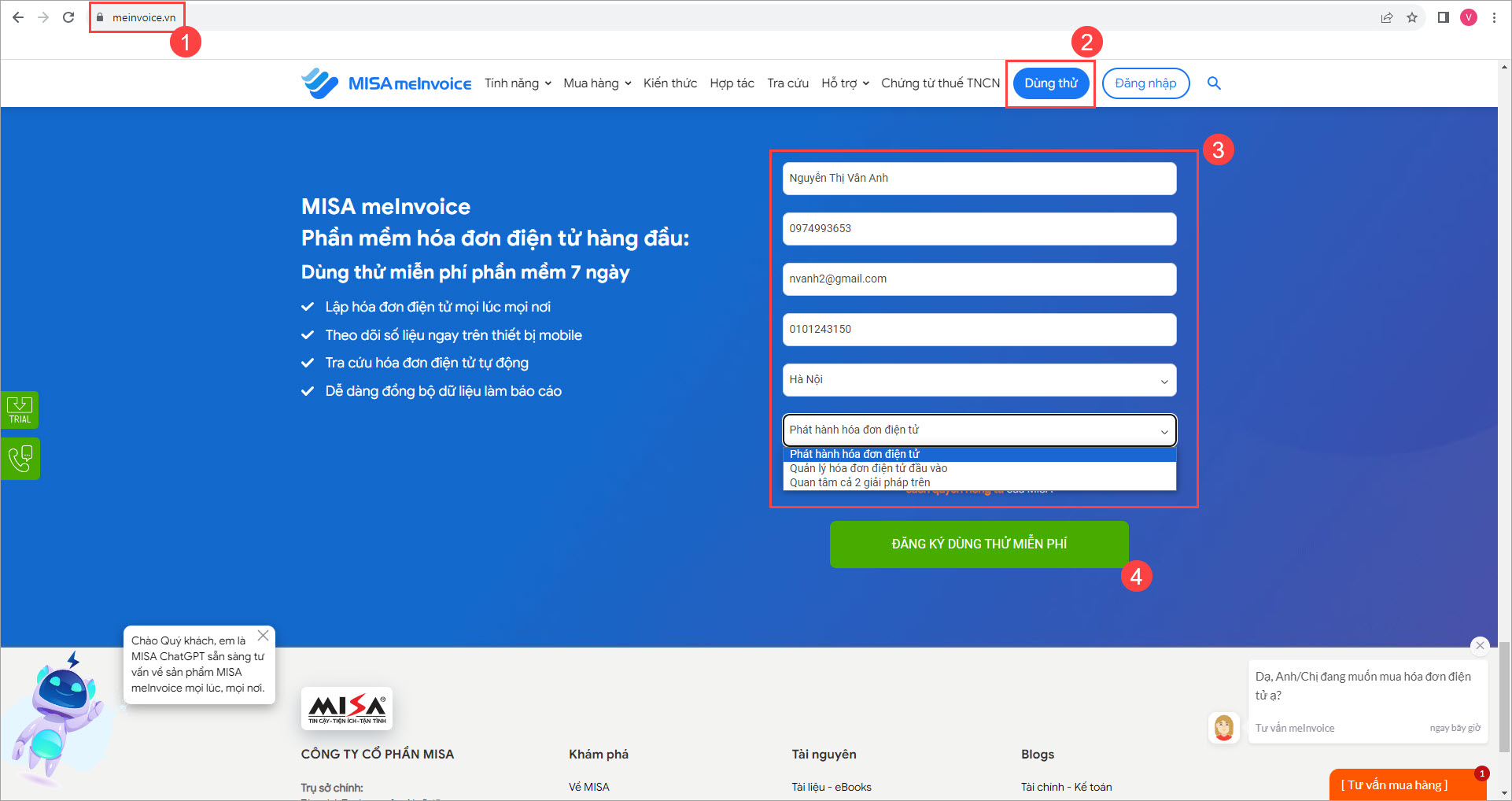Open the Chrome three-dot menu
This screenshot has height=801, width=1512.
[1494, 17]
